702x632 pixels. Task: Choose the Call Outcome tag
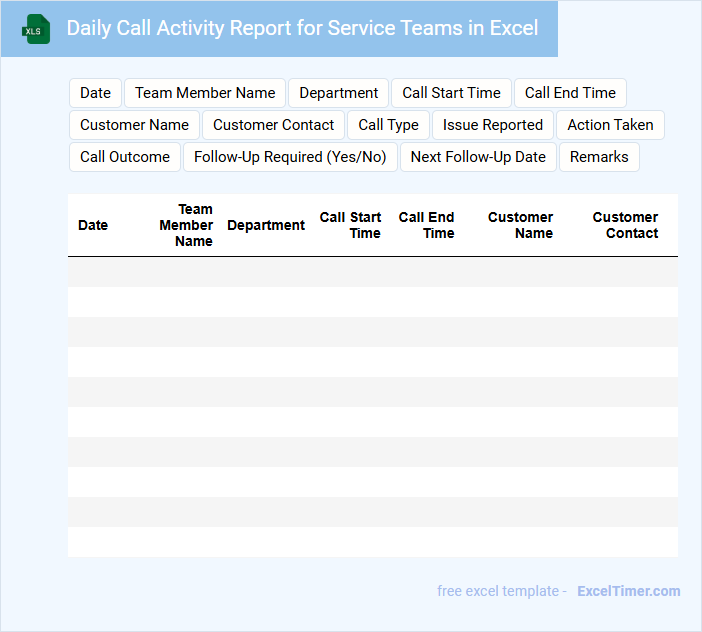(x=125, y=157)
